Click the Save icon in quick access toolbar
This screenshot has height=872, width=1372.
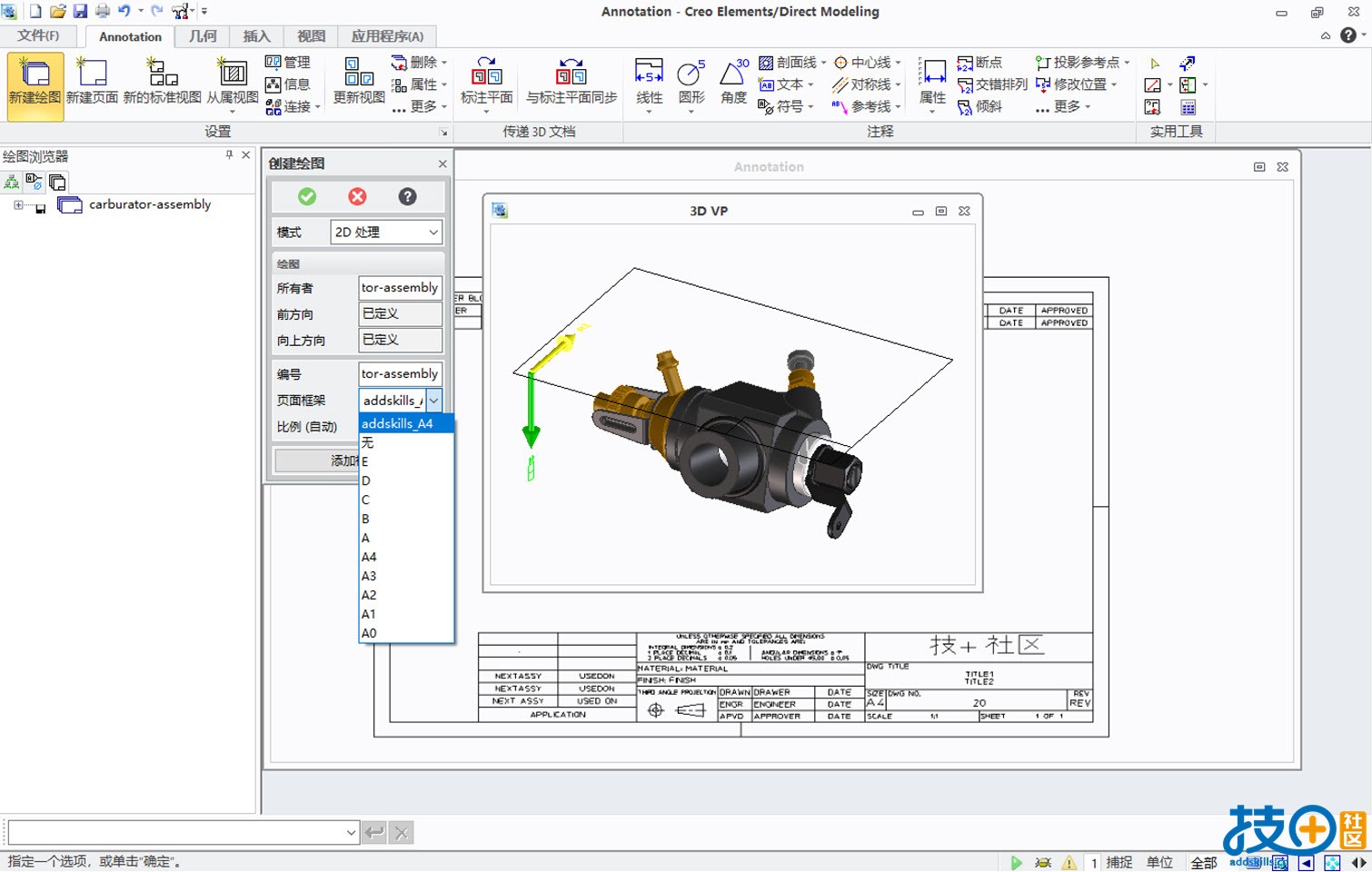pyautogui.click(x=80, y=11)
